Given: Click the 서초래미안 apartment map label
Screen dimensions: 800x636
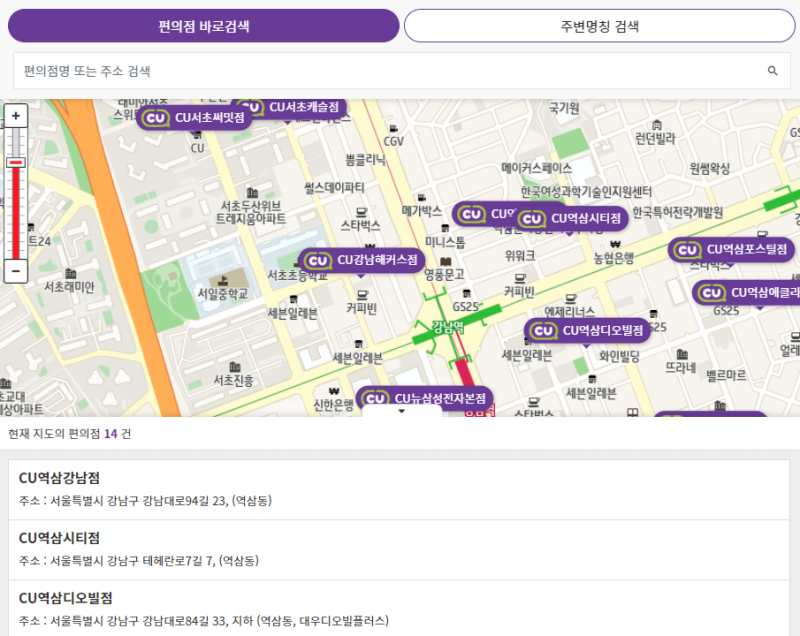Looking at the screenshot, I should pos(69,287).
